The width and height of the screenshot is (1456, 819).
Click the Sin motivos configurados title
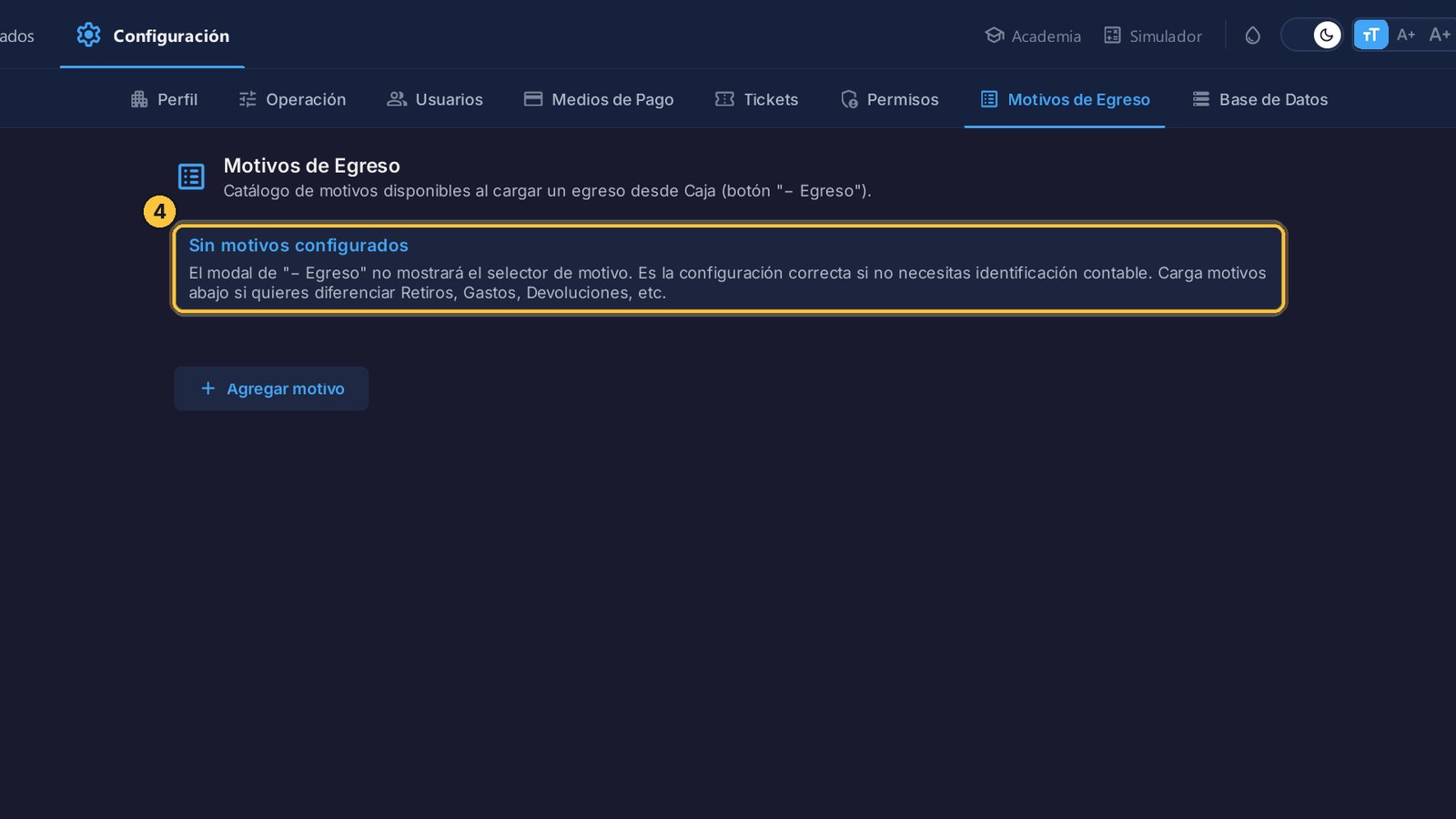point(298,246)
